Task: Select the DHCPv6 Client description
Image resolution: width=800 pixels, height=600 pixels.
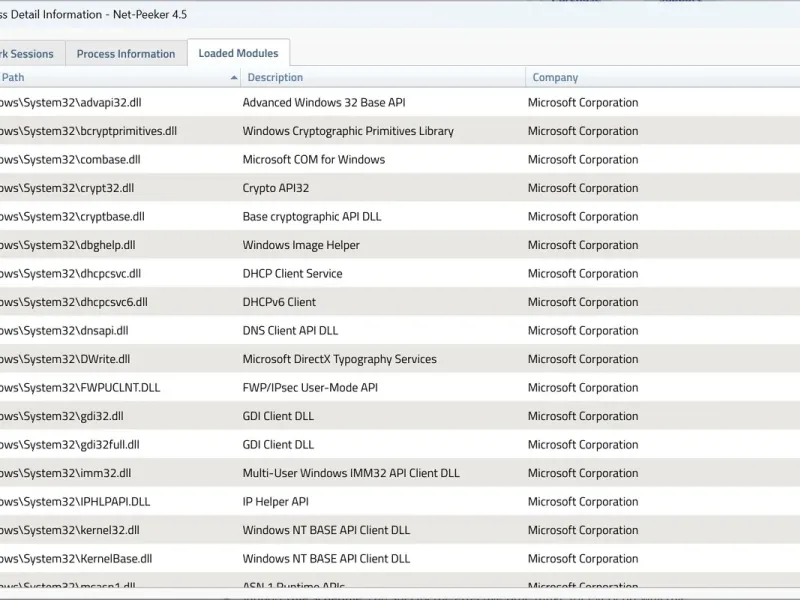Action: tap(279, 303)
